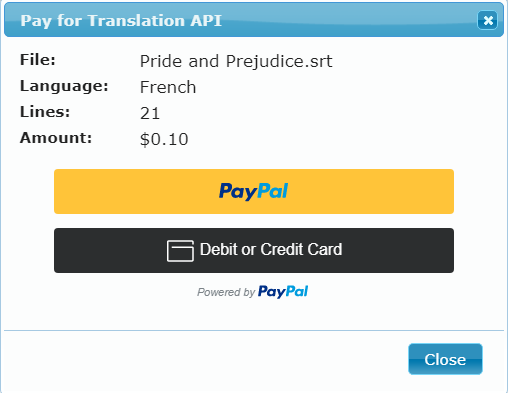The image size is (509, 393).
Task: Choose the Debit or Credit Card button
Action: 254,250
